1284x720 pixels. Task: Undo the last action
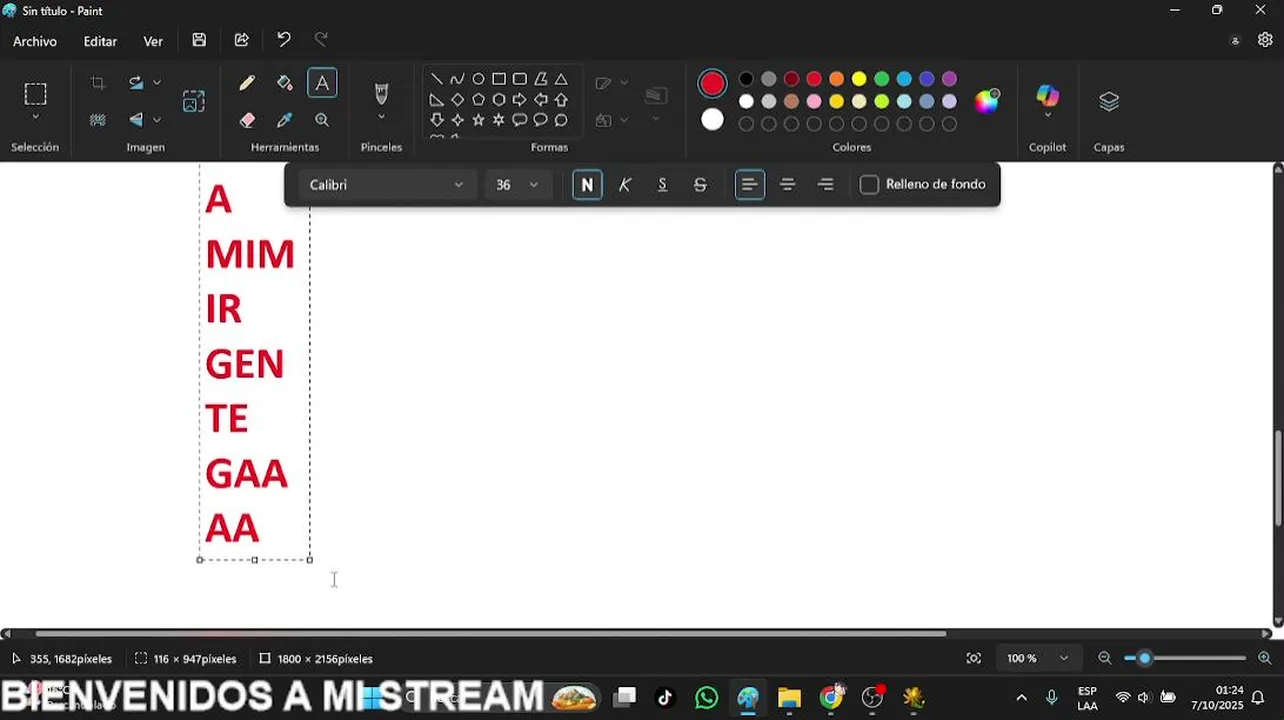[x=284, y=40]
